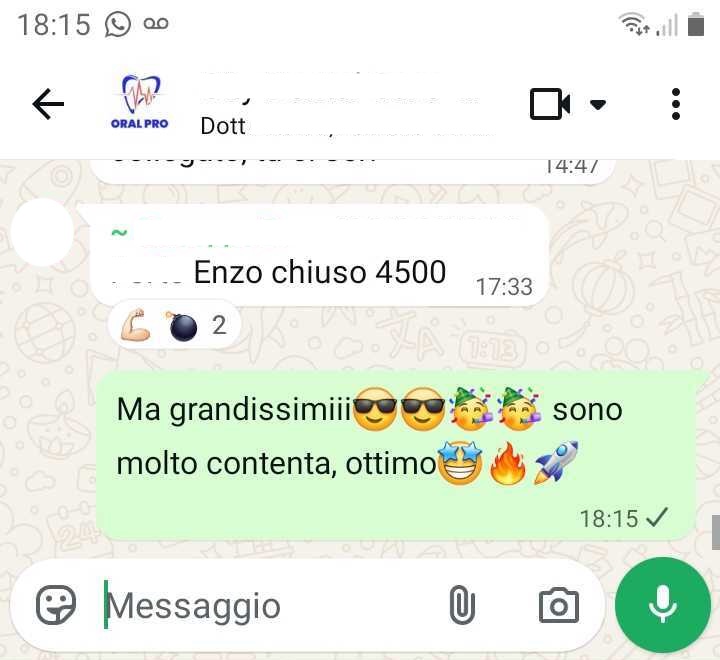Tap the green microphone voice message button

[662, 604]
